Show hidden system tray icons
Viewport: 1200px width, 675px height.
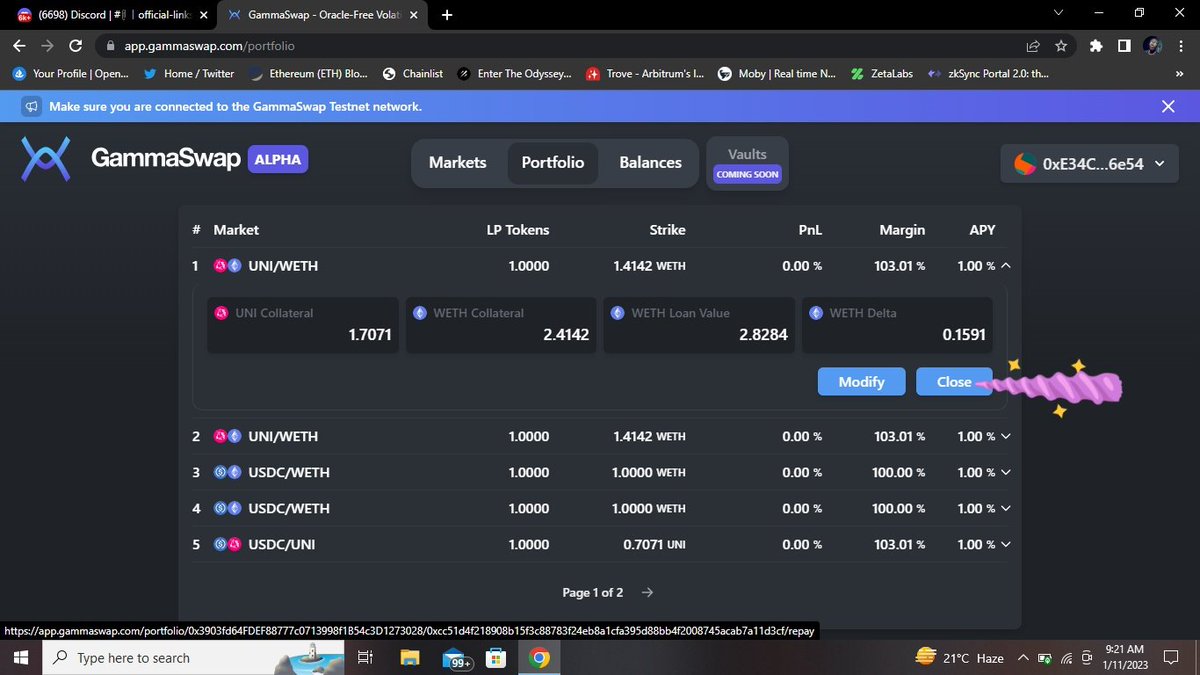click(x=1022, y=658)
